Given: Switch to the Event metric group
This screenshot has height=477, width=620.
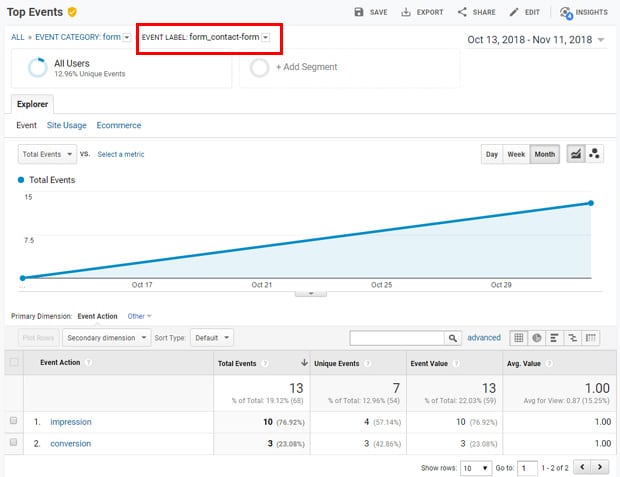Looking at the screenshot, I should pos(26,125).
